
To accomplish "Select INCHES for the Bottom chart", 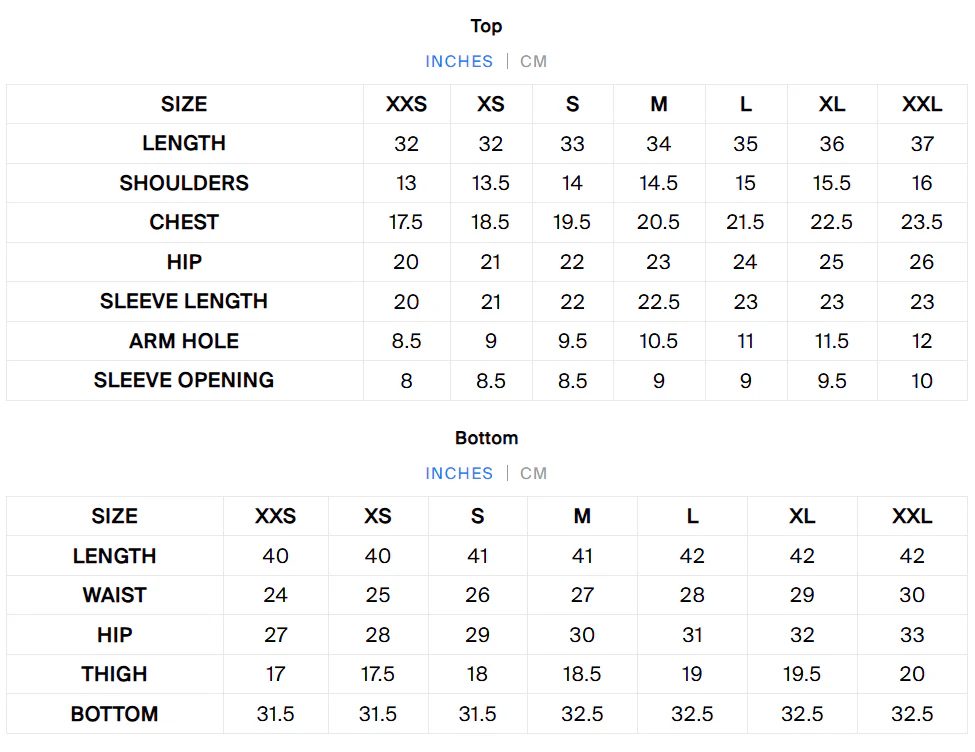I will click(x=459, y=473).
